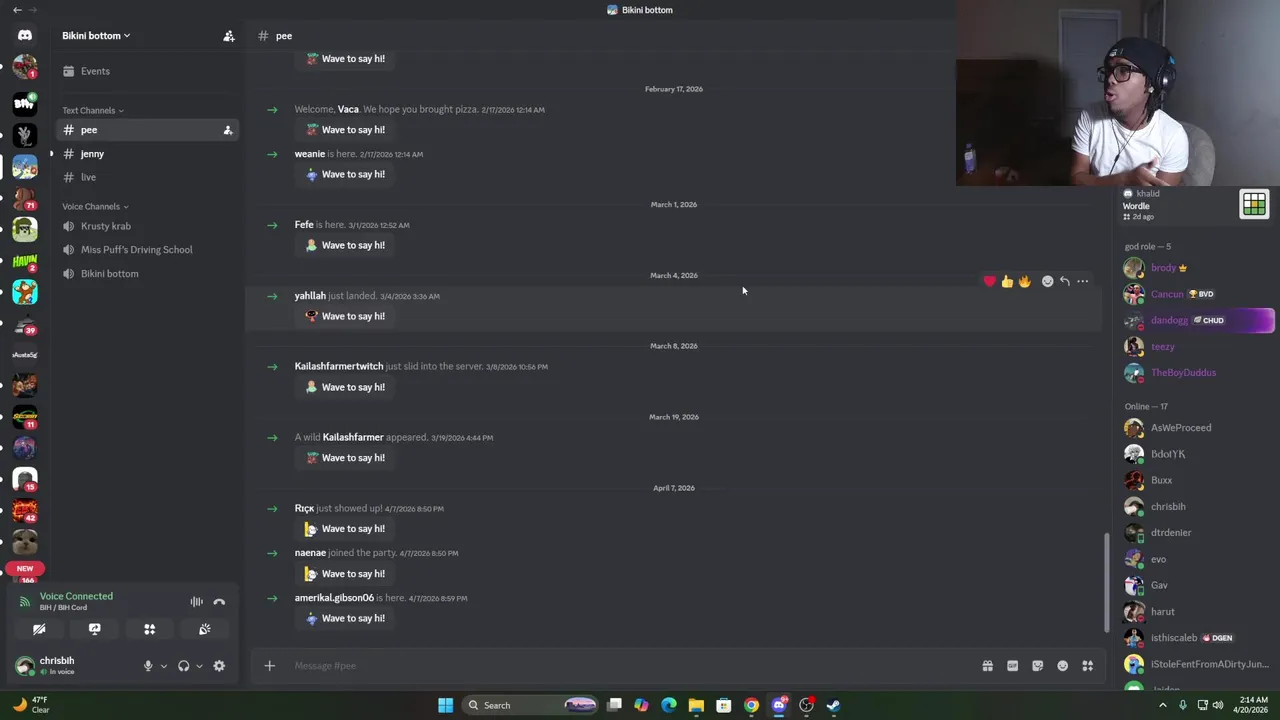Reply to yahllah's join message
The image size is (1280, 720).
coord(1065,282)
